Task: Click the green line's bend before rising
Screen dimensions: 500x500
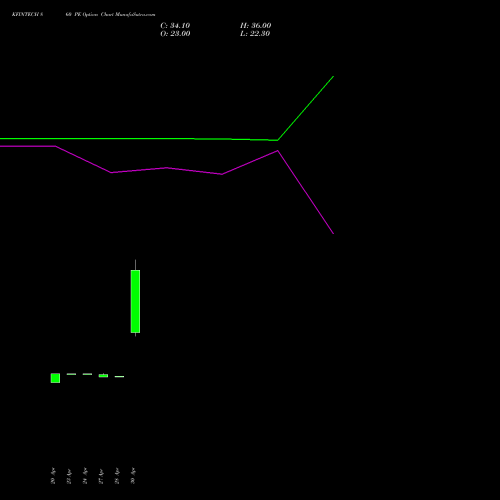Action: point(277,140)
